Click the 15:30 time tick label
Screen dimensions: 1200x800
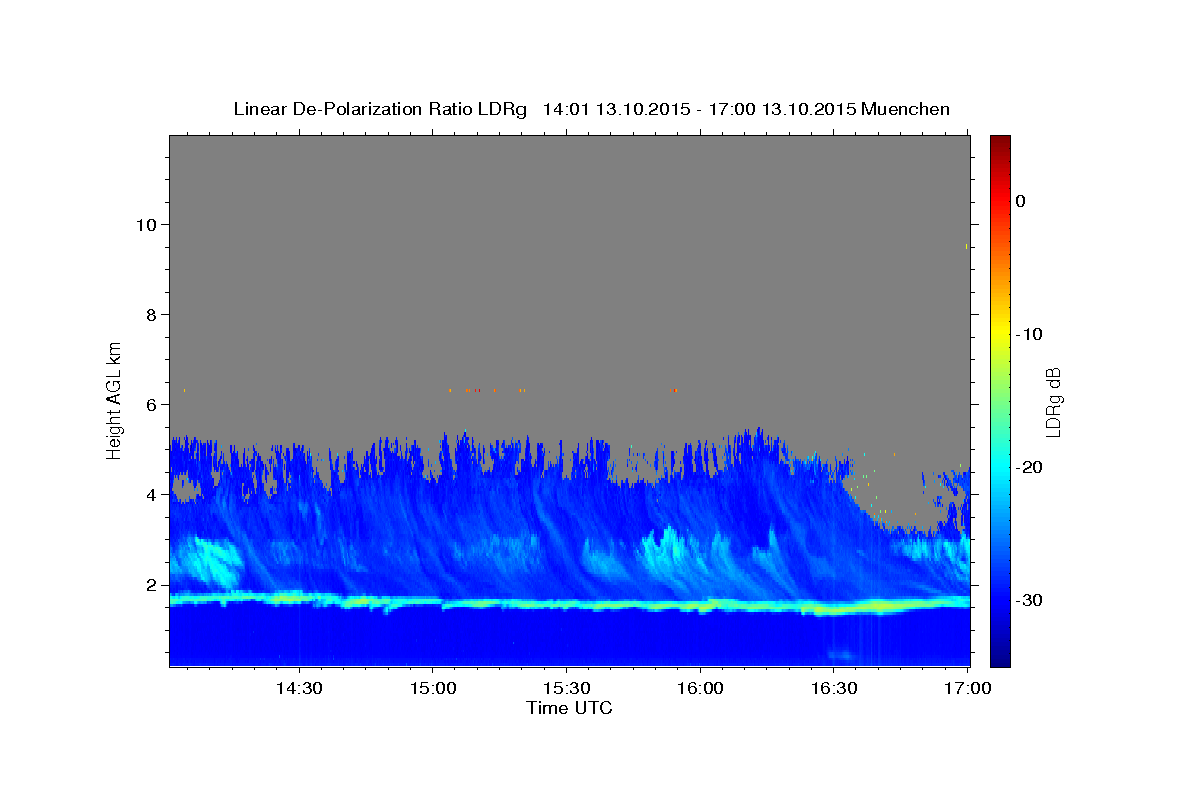566,688
